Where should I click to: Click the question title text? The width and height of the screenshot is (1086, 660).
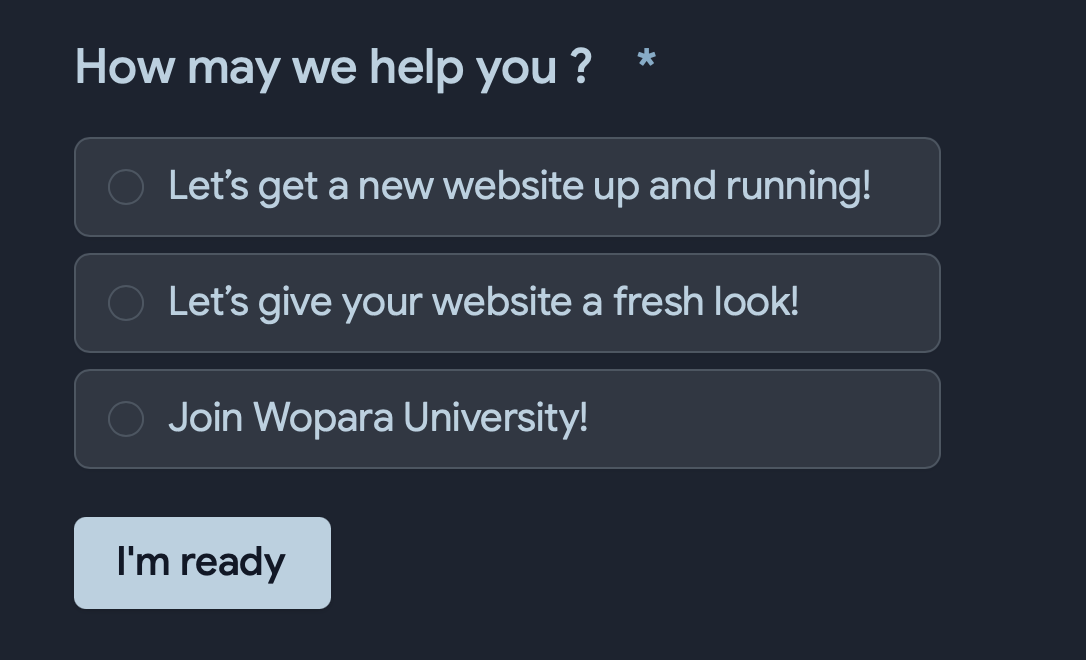pyautogui.click(x=333, y=66)
